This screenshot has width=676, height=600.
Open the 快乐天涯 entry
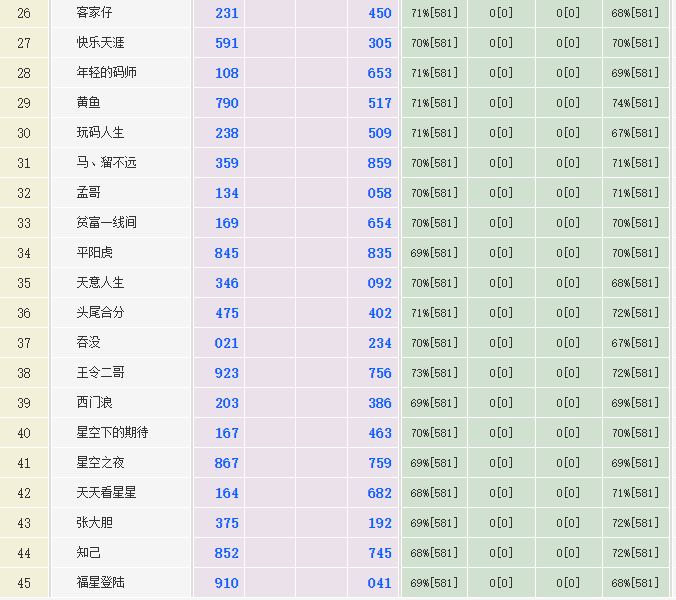coord(101,43)
